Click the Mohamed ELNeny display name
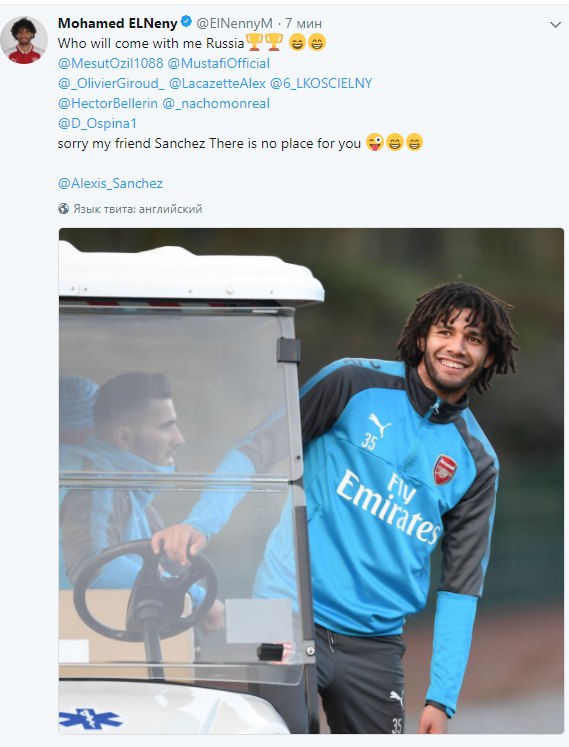 coord(118,22)
